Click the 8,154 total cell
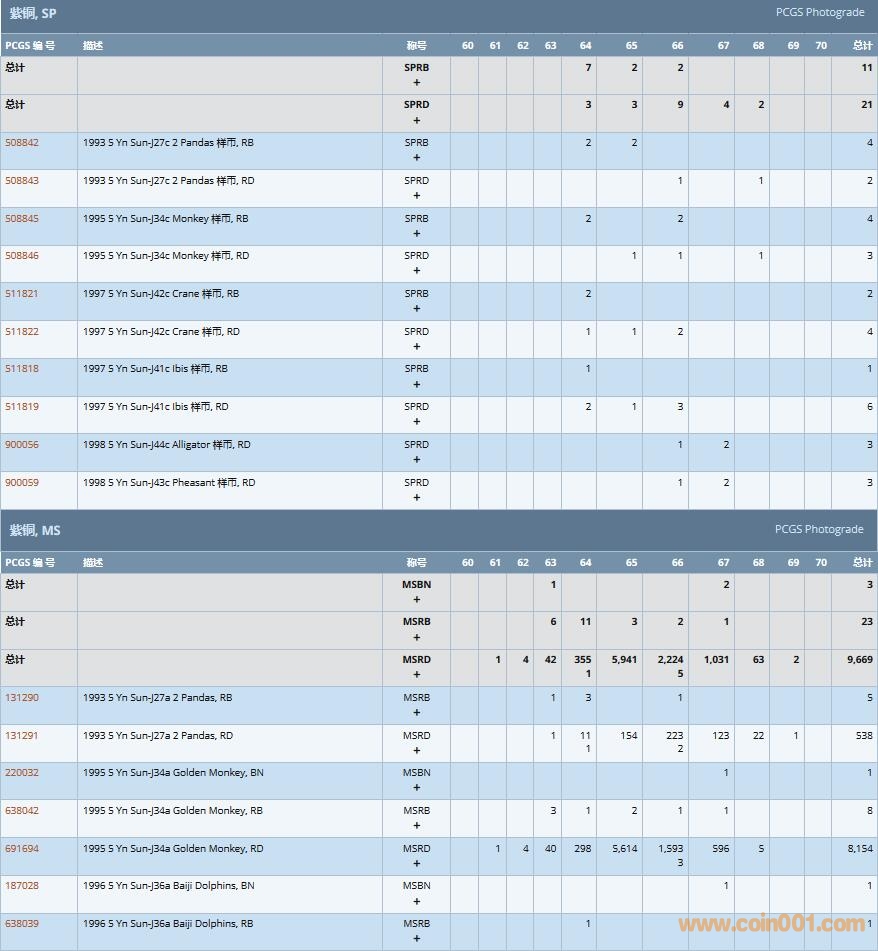This screenshot has height=951, width=878. (x=859, y=849)
